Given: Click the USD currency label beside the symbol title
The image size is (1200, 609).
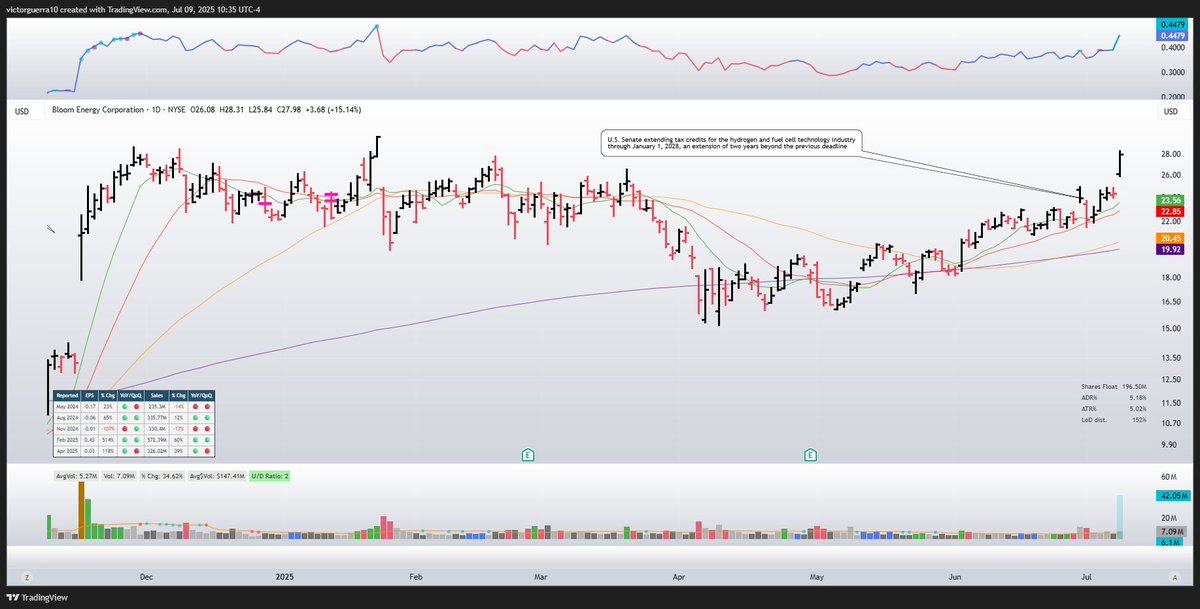Looking at the screenshot, I should point(22,111).
